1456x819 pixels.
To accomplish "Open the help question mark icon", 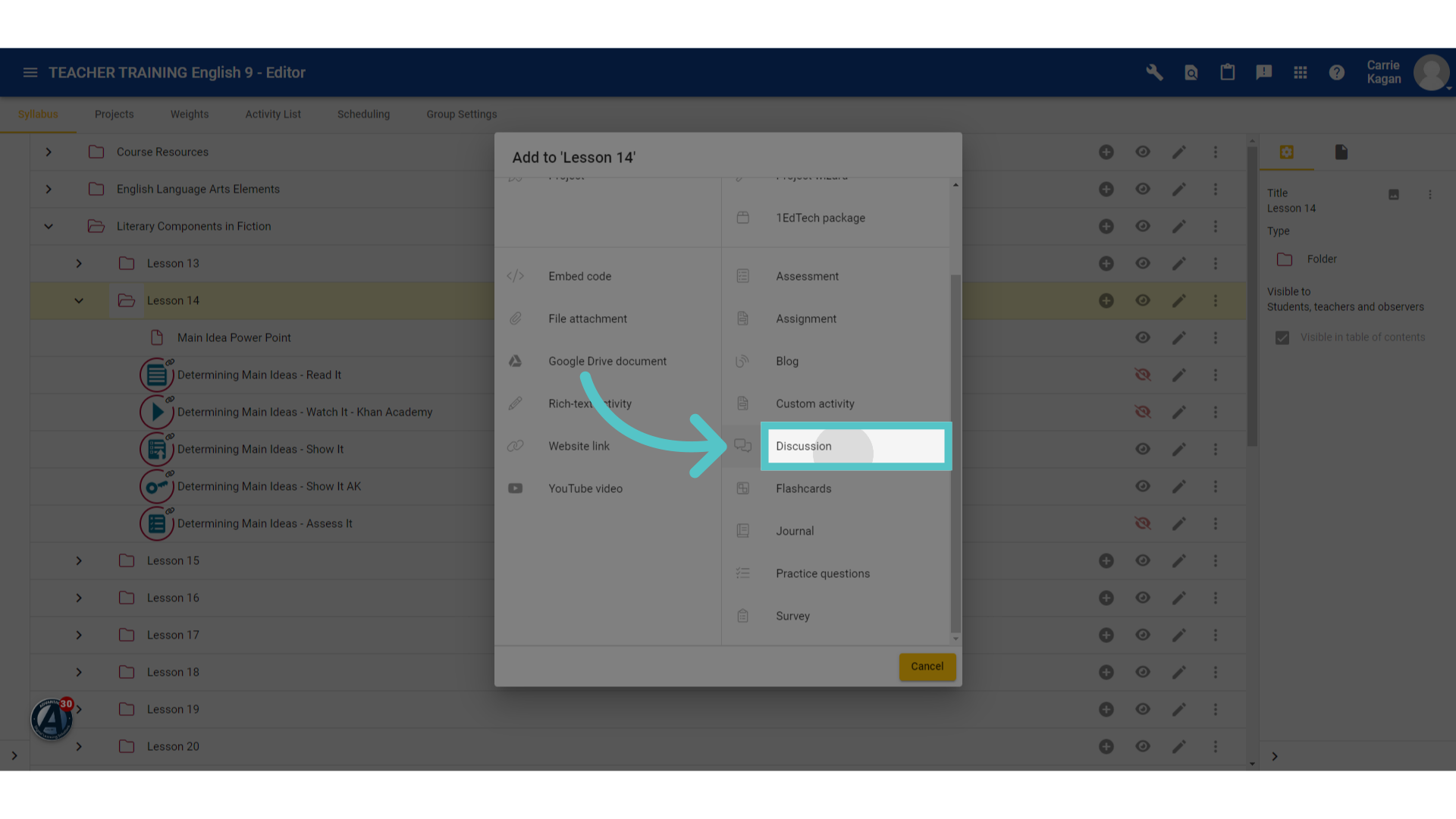I will 1336,72.
